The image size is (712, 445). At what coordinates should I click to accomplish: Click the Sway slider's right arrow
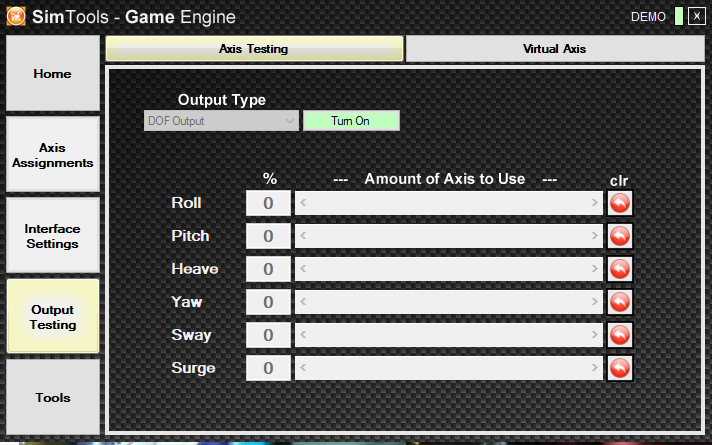pyautogui.click(x=594, y=335)
